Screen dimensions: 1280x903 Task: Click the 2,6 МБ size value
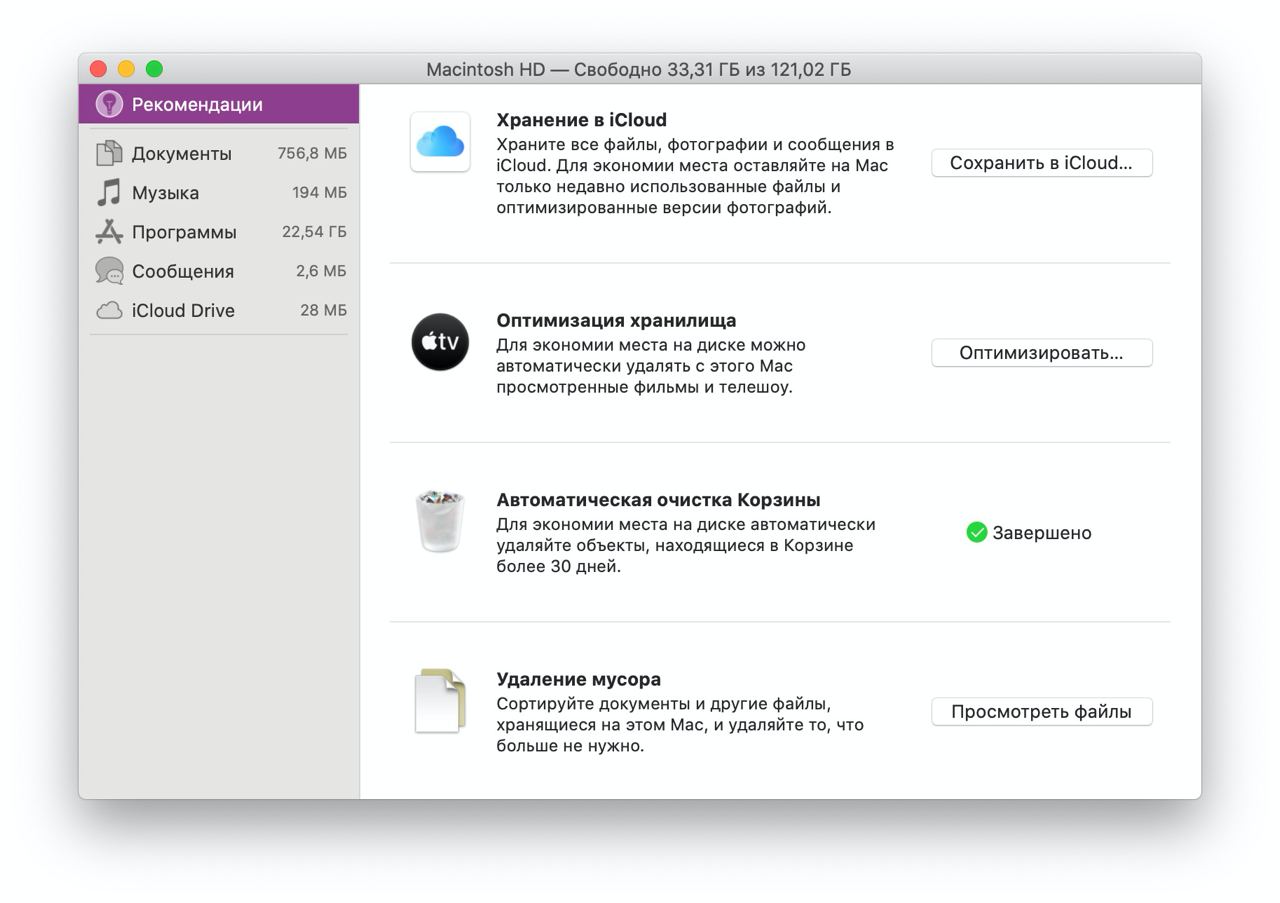321,271
